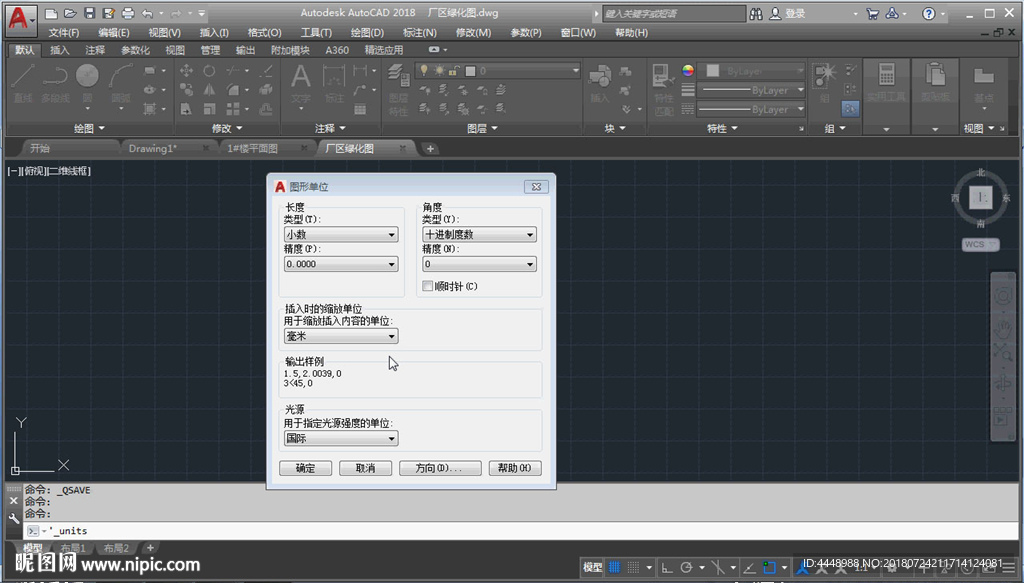Open the length 精度 dropdown showing 0.0000
The image size is (1024, 583).
pyautogui.click(x=341, y=264)
